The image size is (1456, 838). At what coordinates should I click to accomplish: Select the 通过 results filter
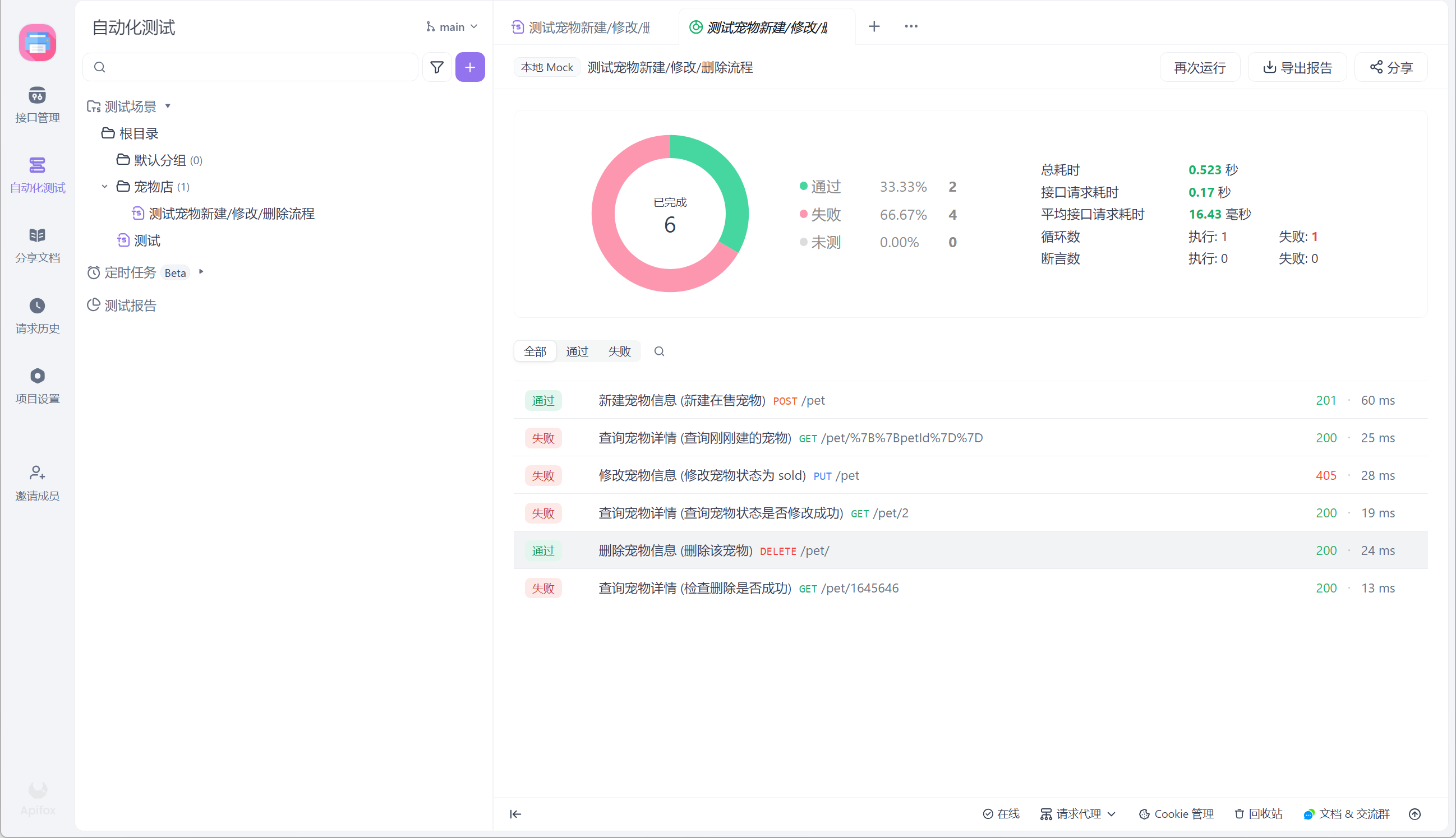coord(577,351)
